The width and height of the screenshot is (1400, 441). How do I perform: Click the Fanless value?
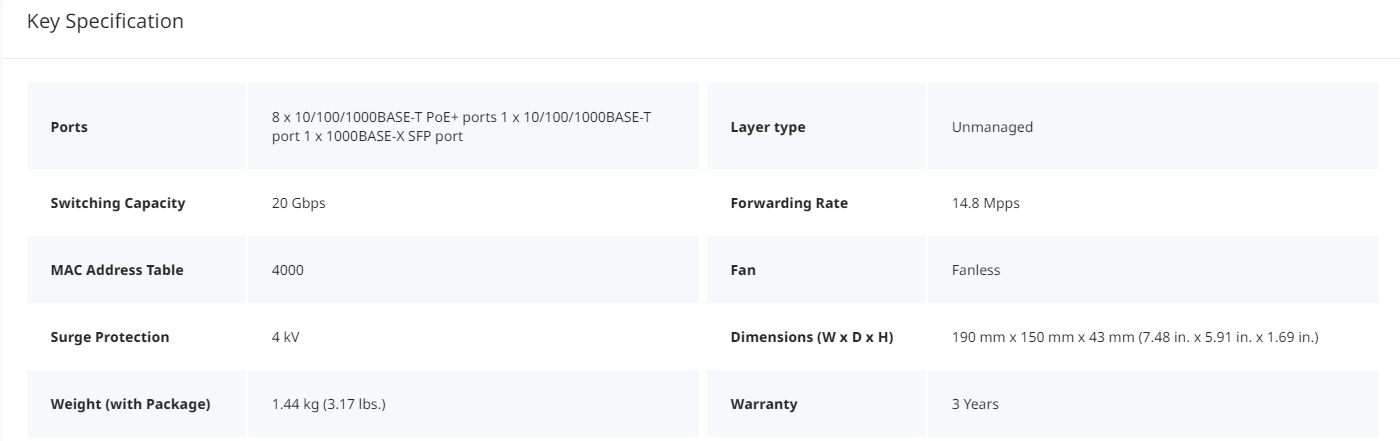click(976, 270)
